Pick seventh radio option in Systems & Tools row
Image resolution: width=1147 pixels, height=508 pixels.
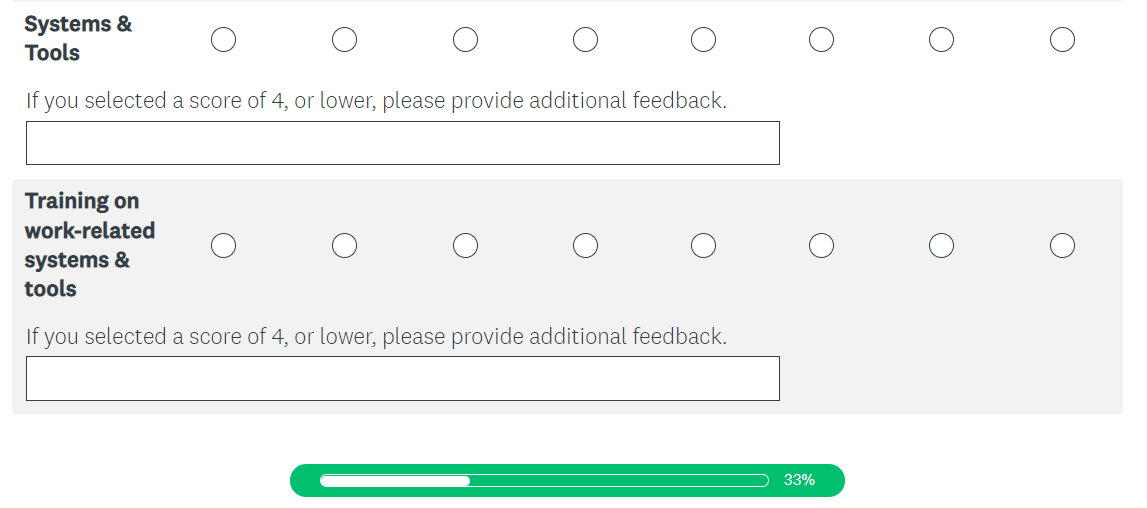(941, 39)
